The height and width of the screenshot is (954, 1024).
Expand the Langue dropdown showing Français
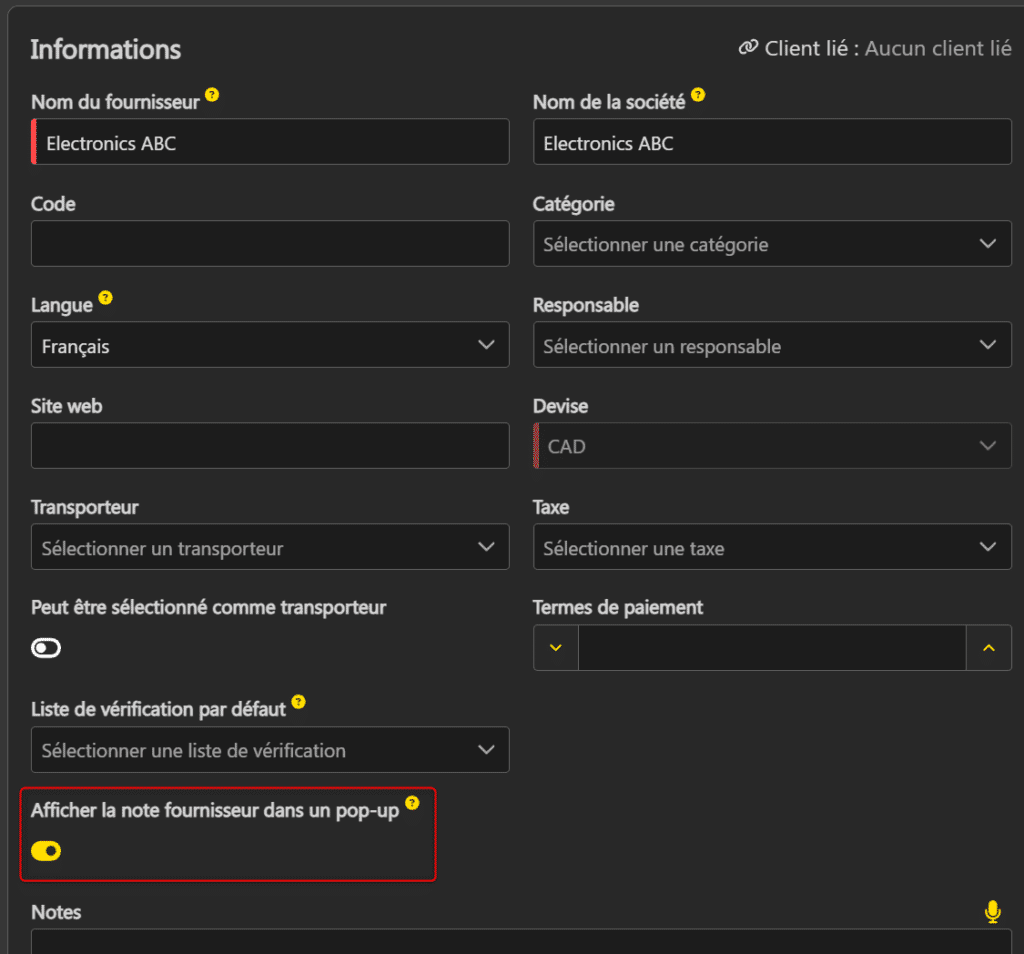(270, 346)
